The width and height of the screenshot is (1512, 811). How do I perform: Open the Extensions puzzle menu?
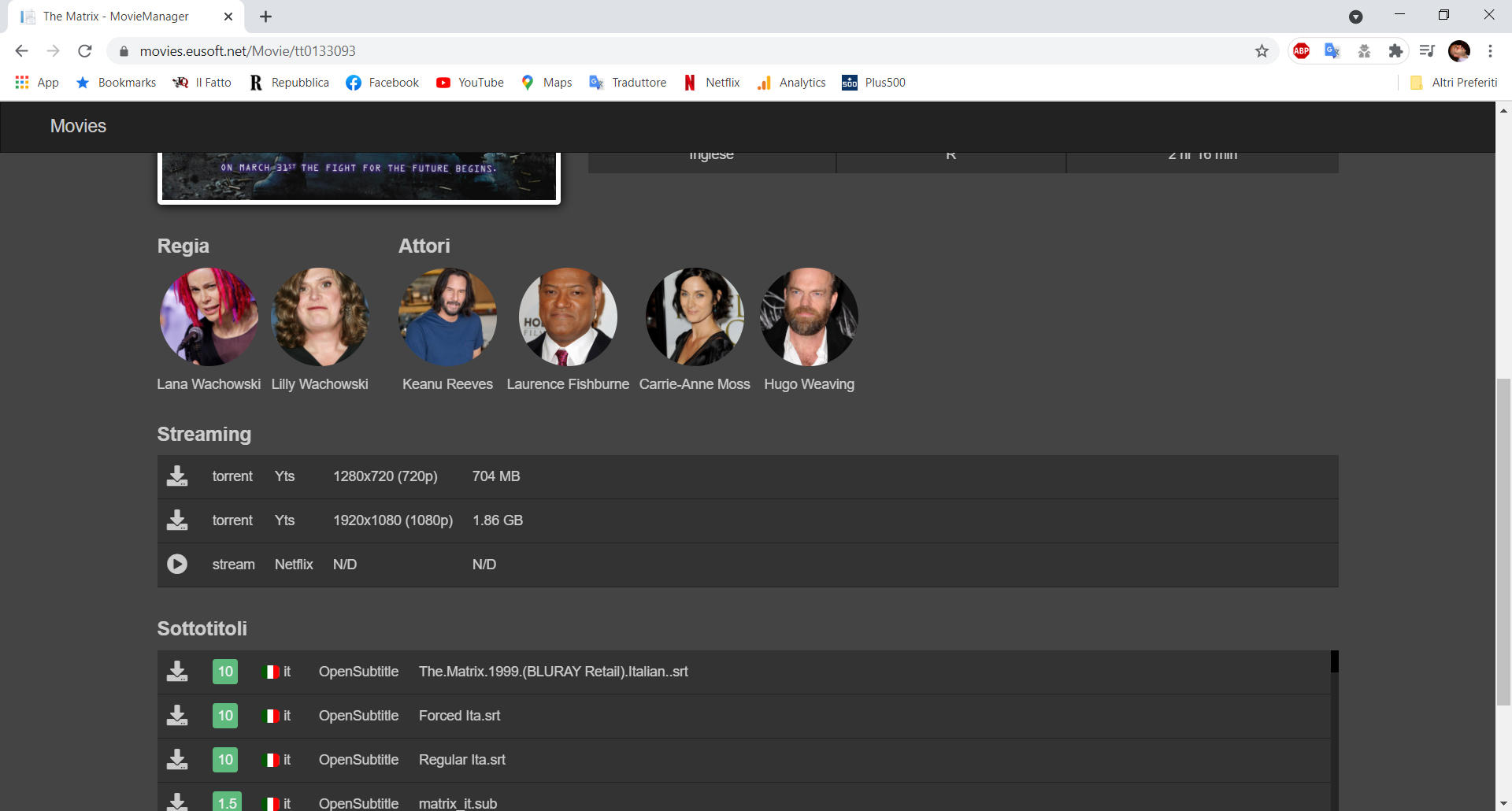tap(1395, 51)
